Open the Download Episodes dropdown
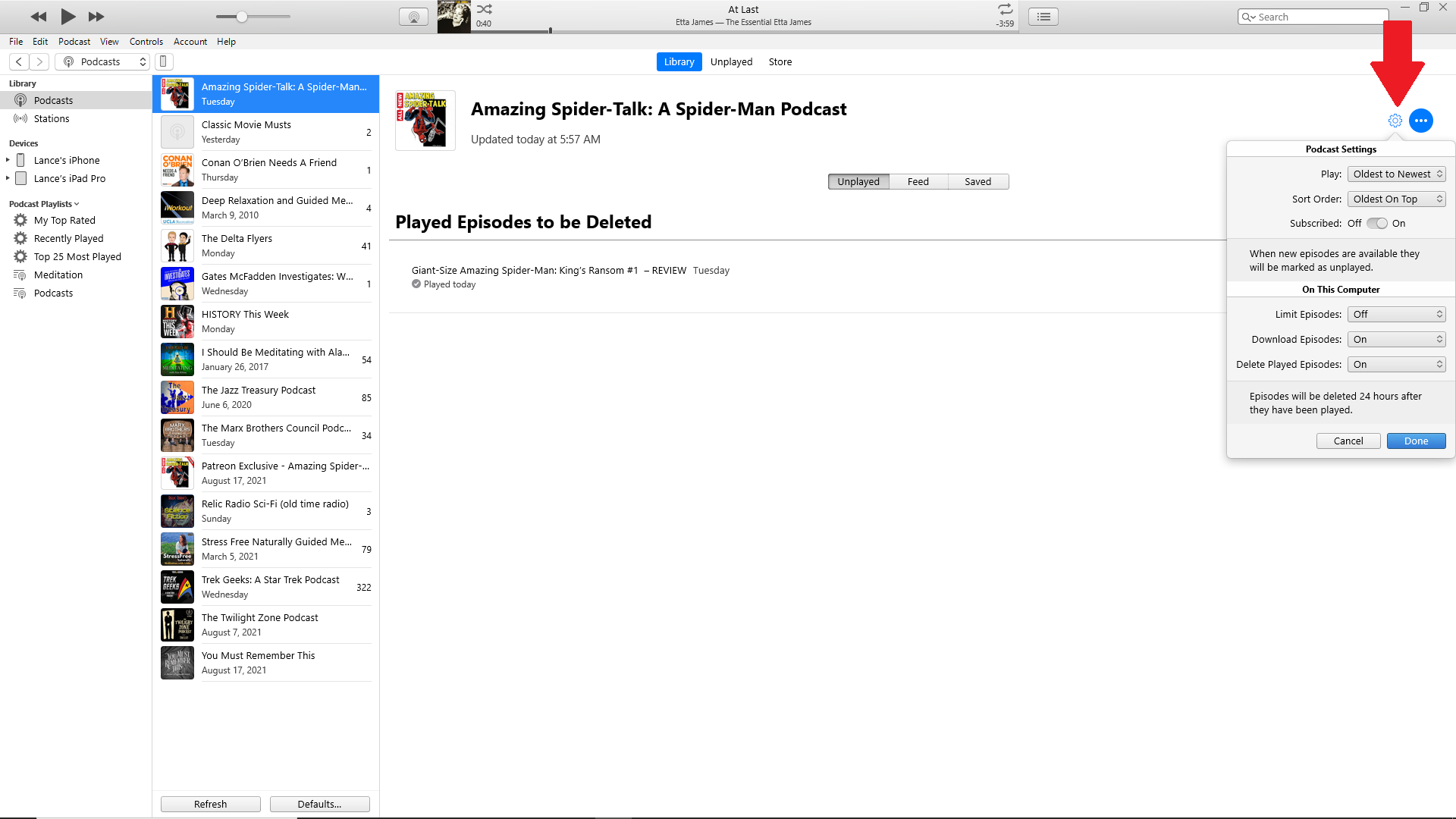This screenshot has height=819, width=1456. (x=1397, y=339)
